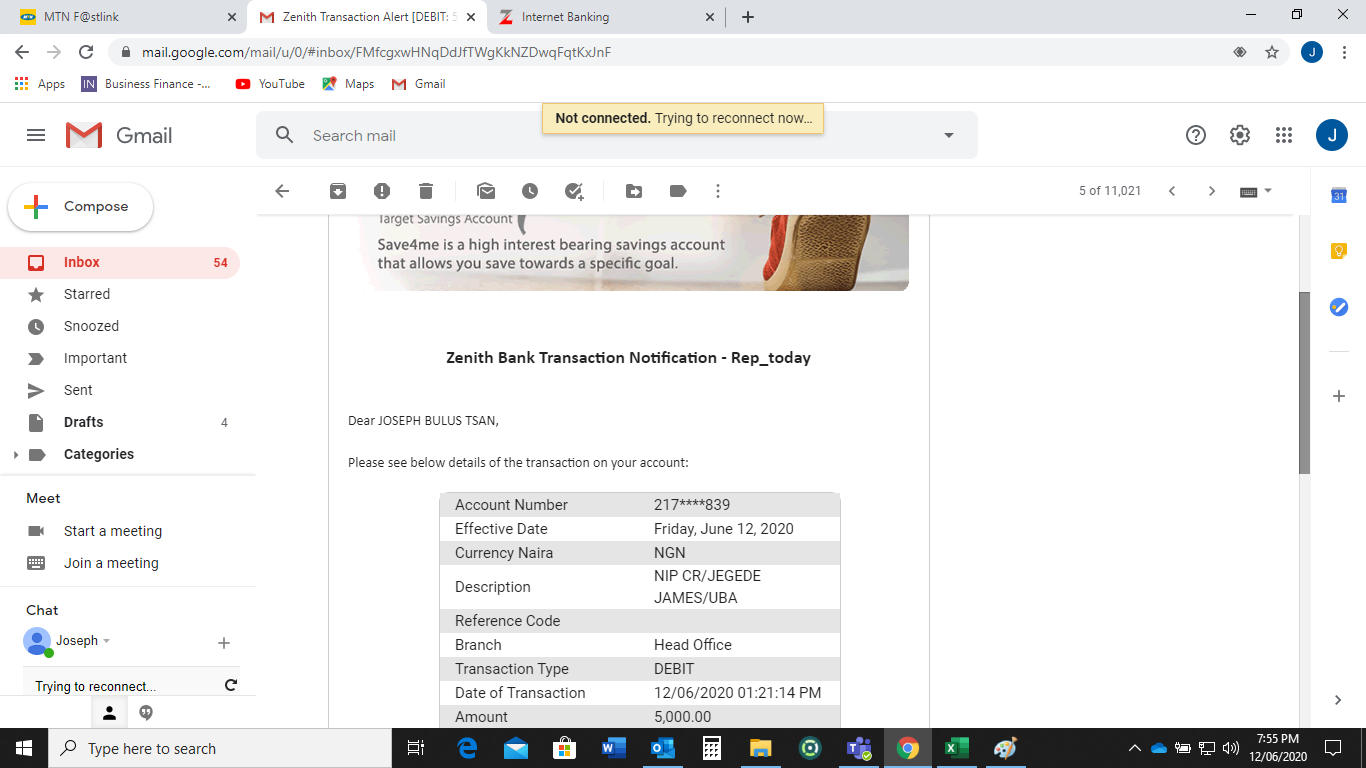This screenshot has width=1366, height=768.
Task: Reload the page in Chrome
Action: (86, 52)
